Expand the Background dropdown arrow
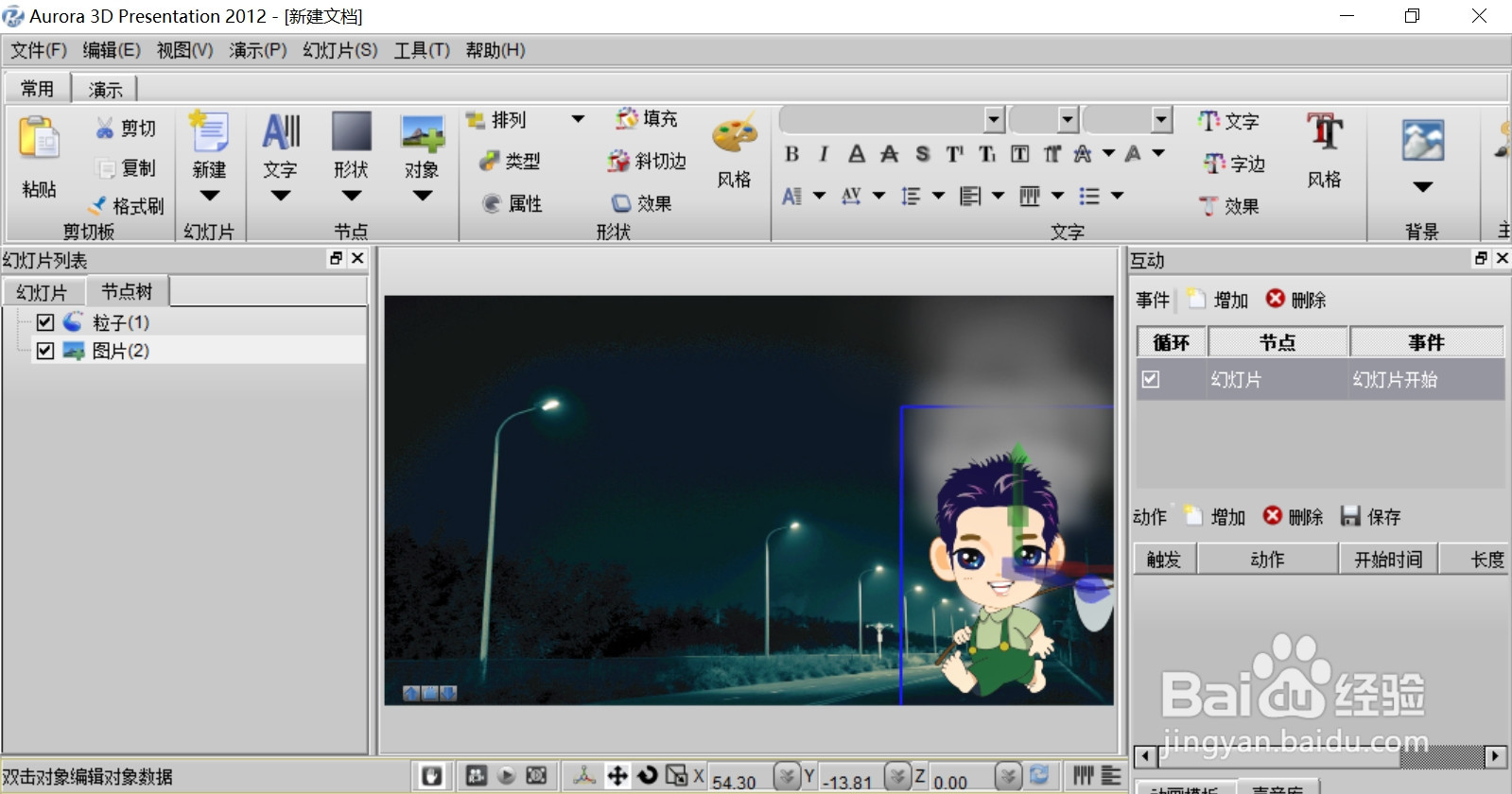 pos(1423,187)
